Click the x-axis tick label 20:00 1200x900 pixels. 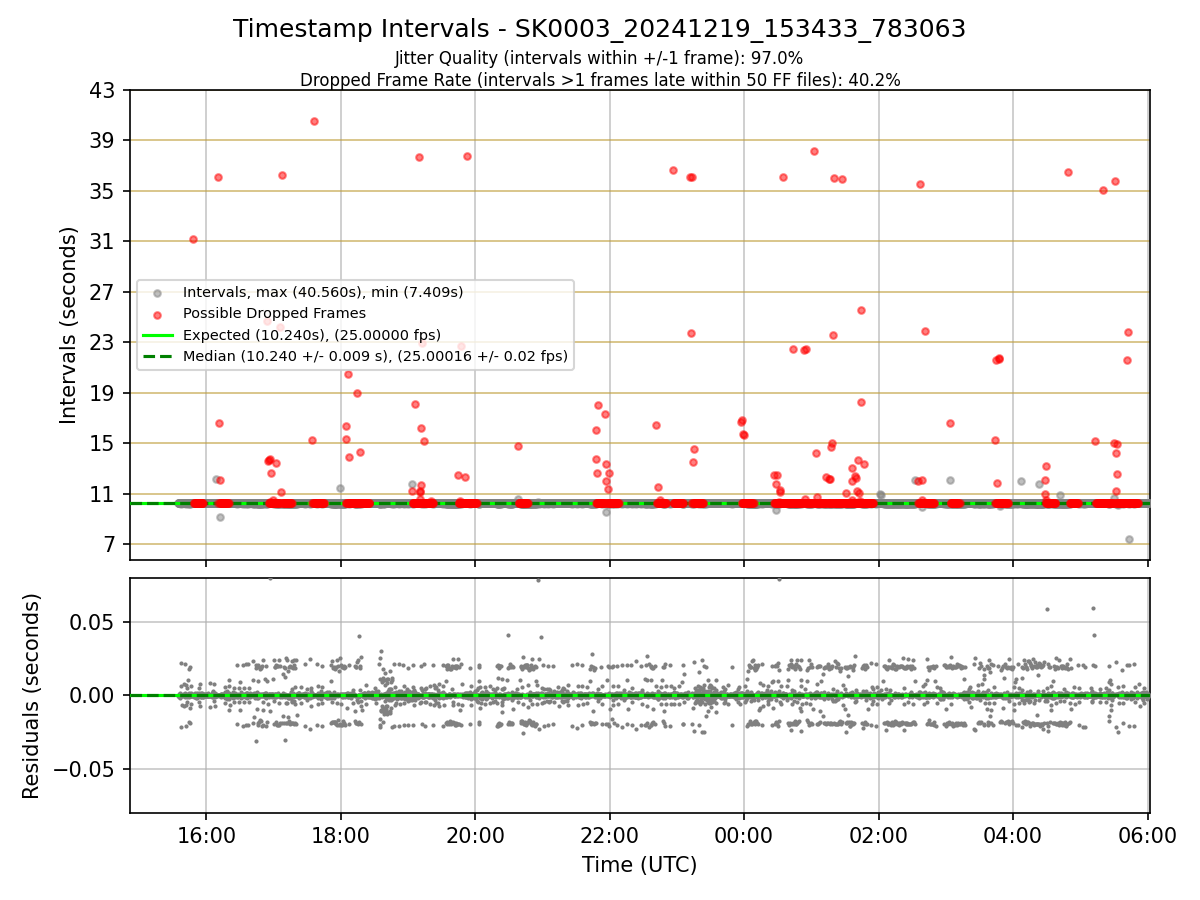click(x=475, y=835)
